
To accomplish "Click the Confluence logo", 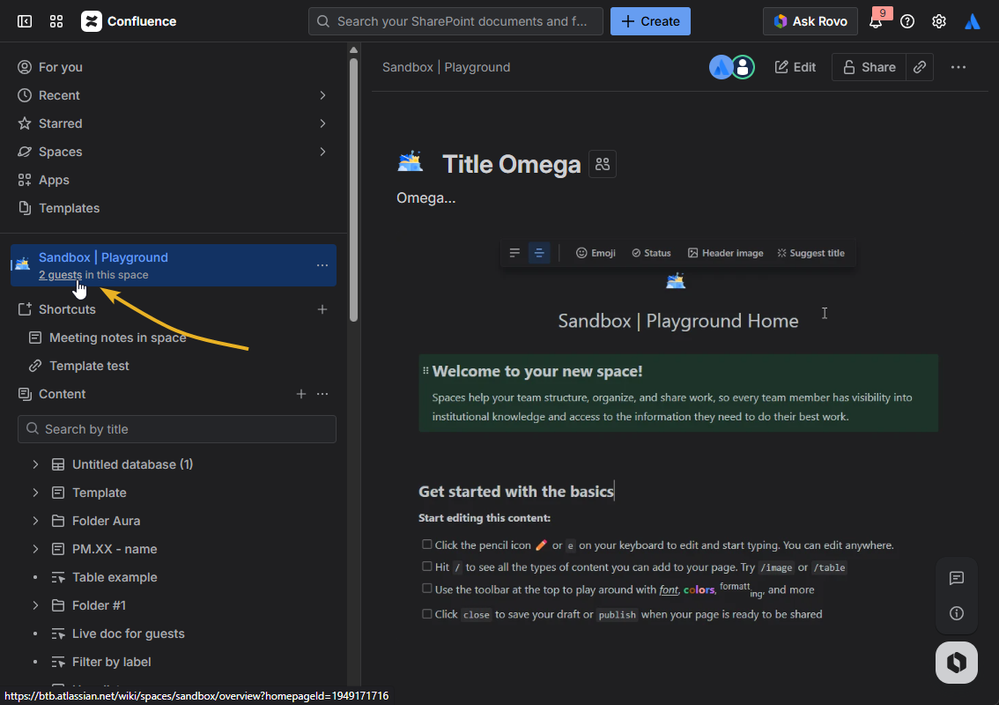I will click(129, 21).
